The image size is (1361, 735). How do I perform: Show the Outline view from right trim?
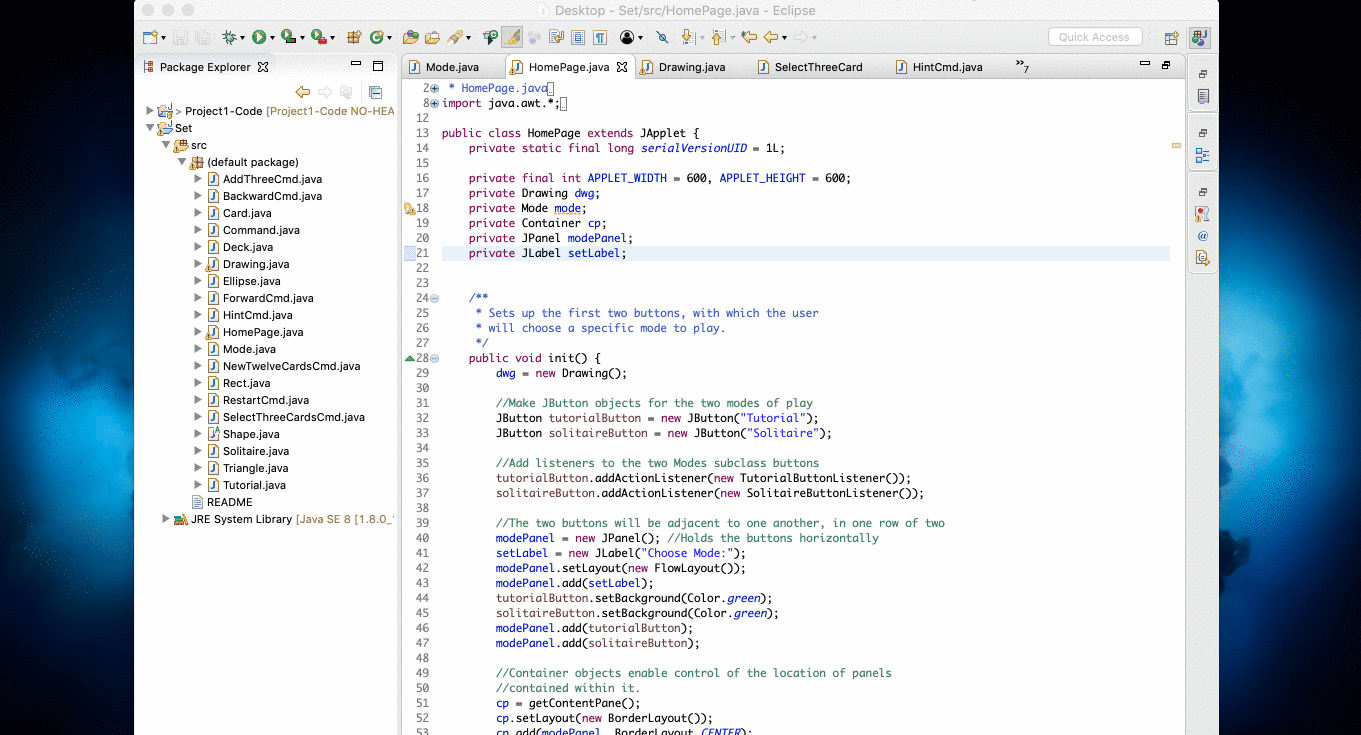pos(1202,156)
